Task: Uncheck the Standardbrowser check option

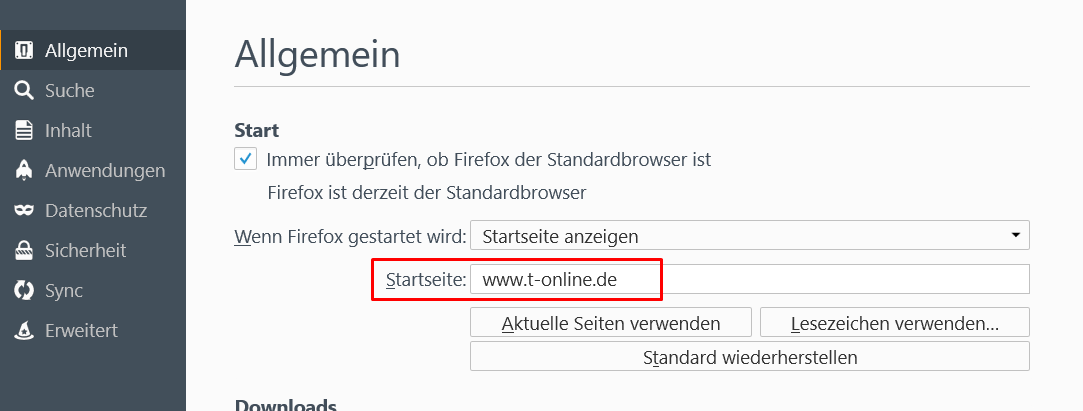Action: [245, 159]
